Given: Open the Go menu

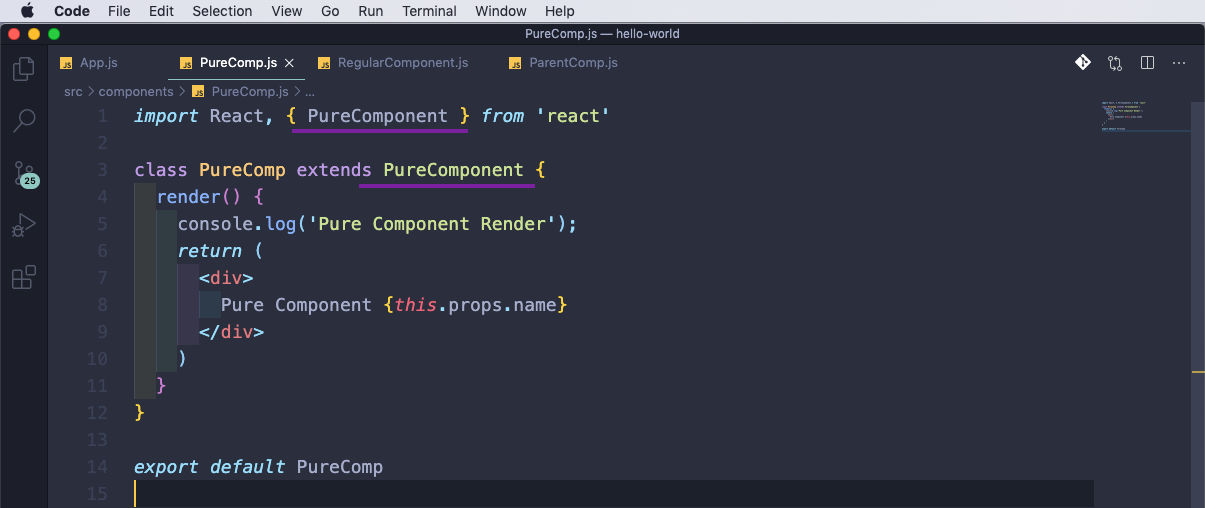Looking at the screenshot, I should (330, 11).
